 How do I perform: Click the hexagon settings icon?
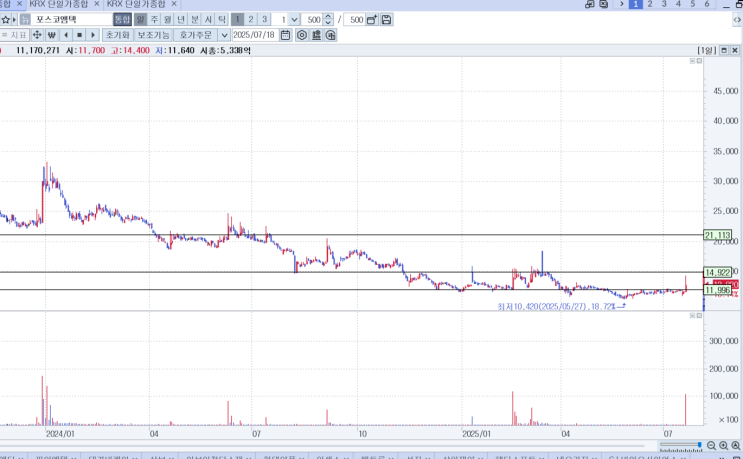point(302,35)
